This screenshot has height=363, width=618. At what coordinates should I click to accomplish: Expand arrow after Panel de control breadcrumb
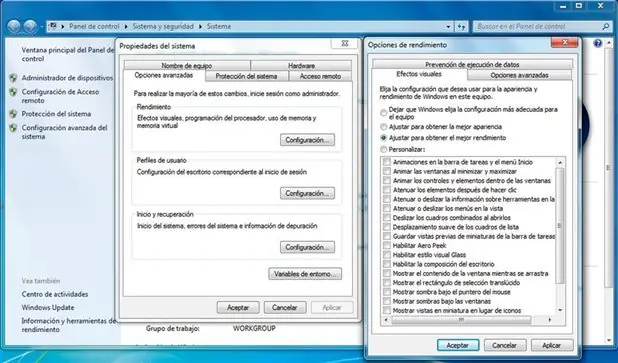pyautogui.click(x=126, y=27)
